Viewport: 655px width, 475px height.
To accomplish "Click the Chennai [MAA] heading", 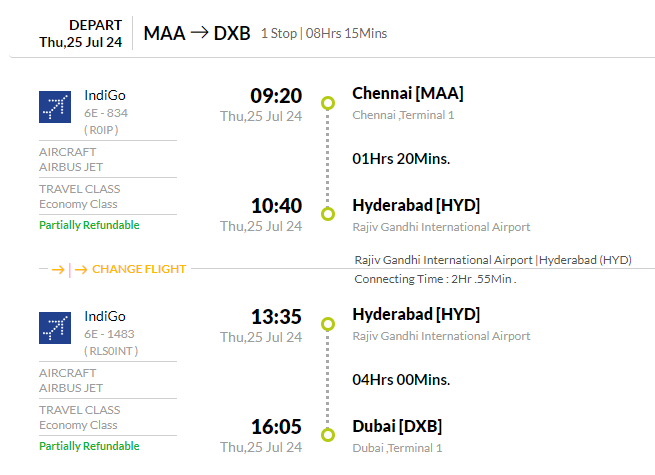I will (408, 94).
